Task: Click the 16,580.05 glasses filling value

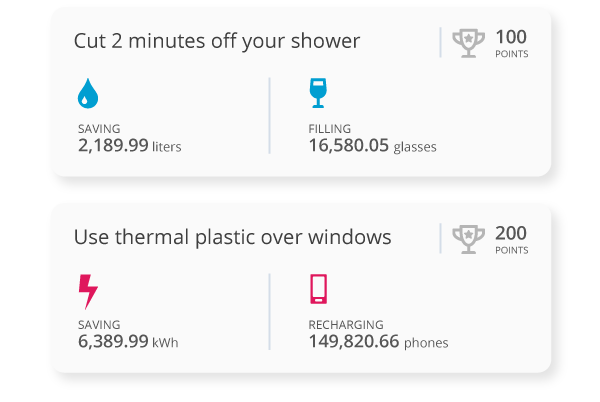Action: [372, 146]
